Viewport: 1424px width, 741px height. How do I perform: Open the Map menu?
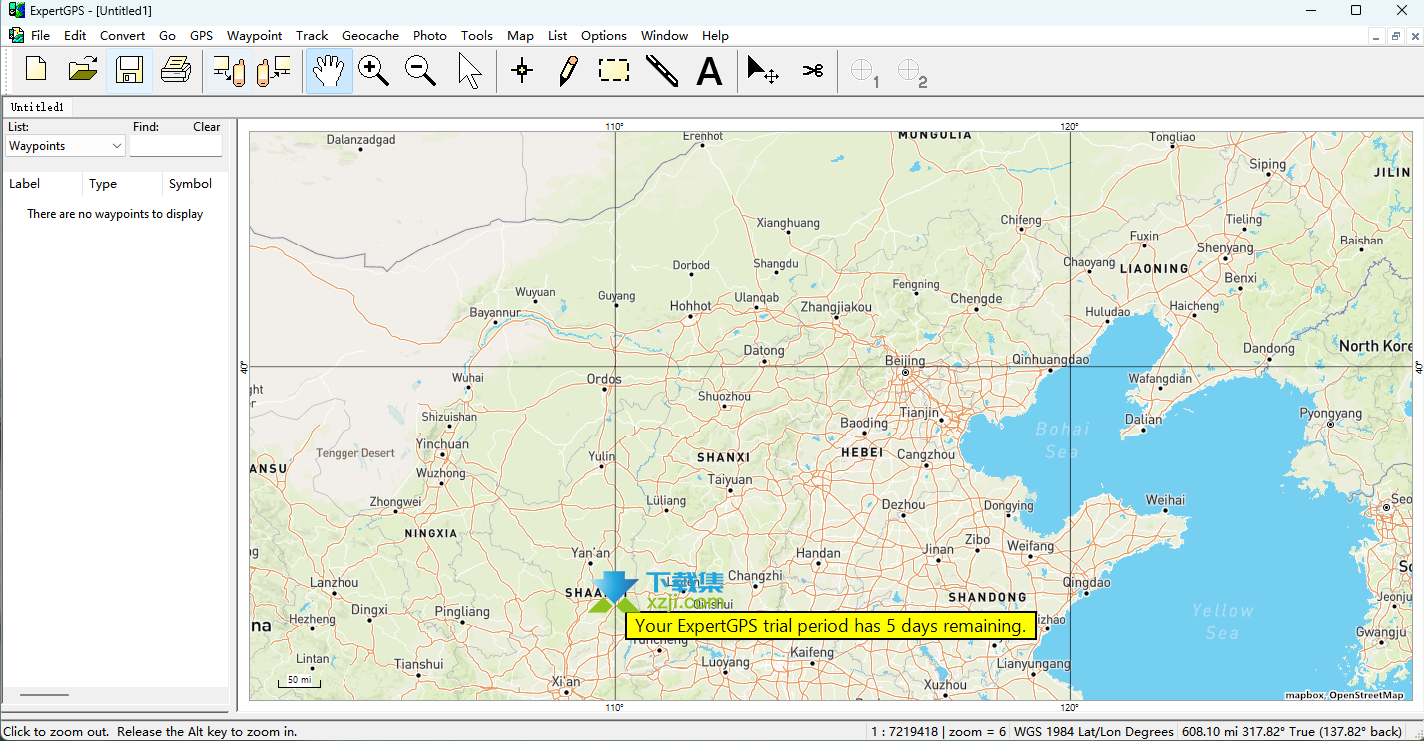(x=520, y=35)
